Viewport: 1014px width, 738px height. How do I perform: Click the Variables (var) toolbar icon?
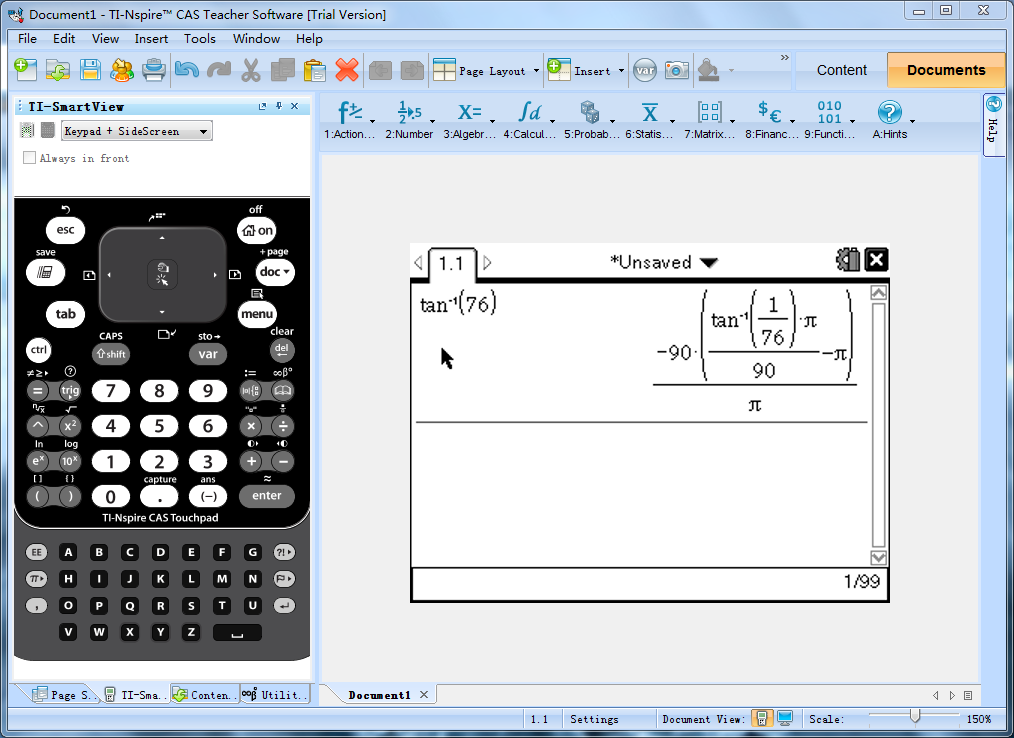(645, 71)
